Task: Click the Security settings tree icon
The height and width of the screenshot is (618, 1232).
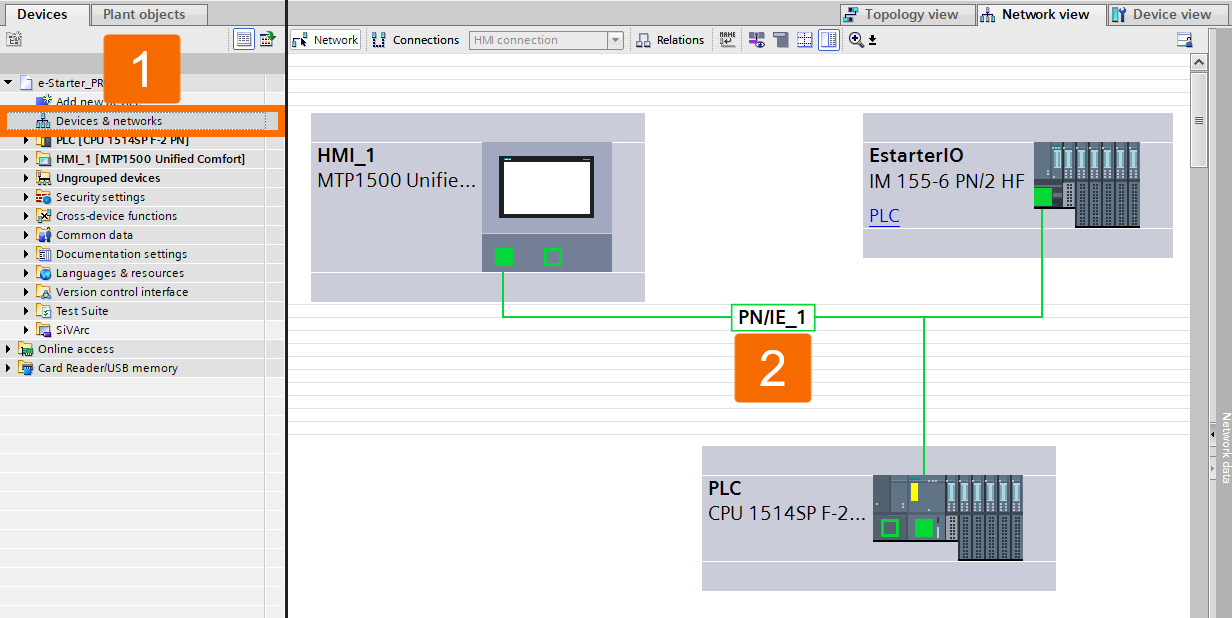Action: coord(43,197)
